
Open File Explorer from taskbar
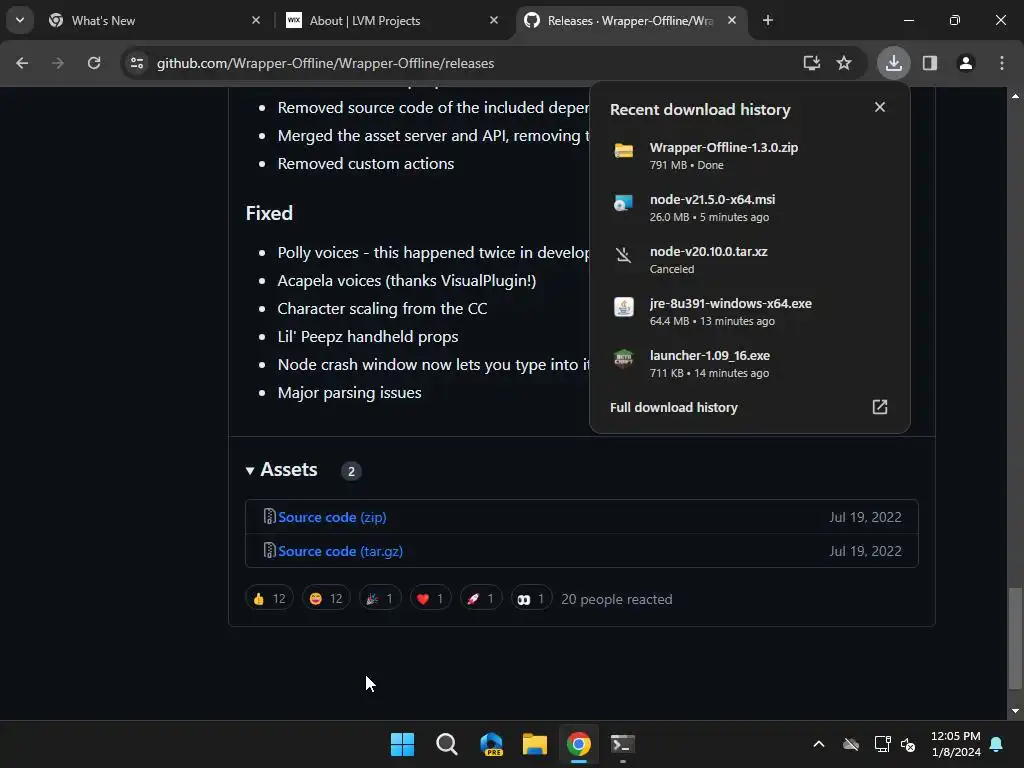[535, 744]
